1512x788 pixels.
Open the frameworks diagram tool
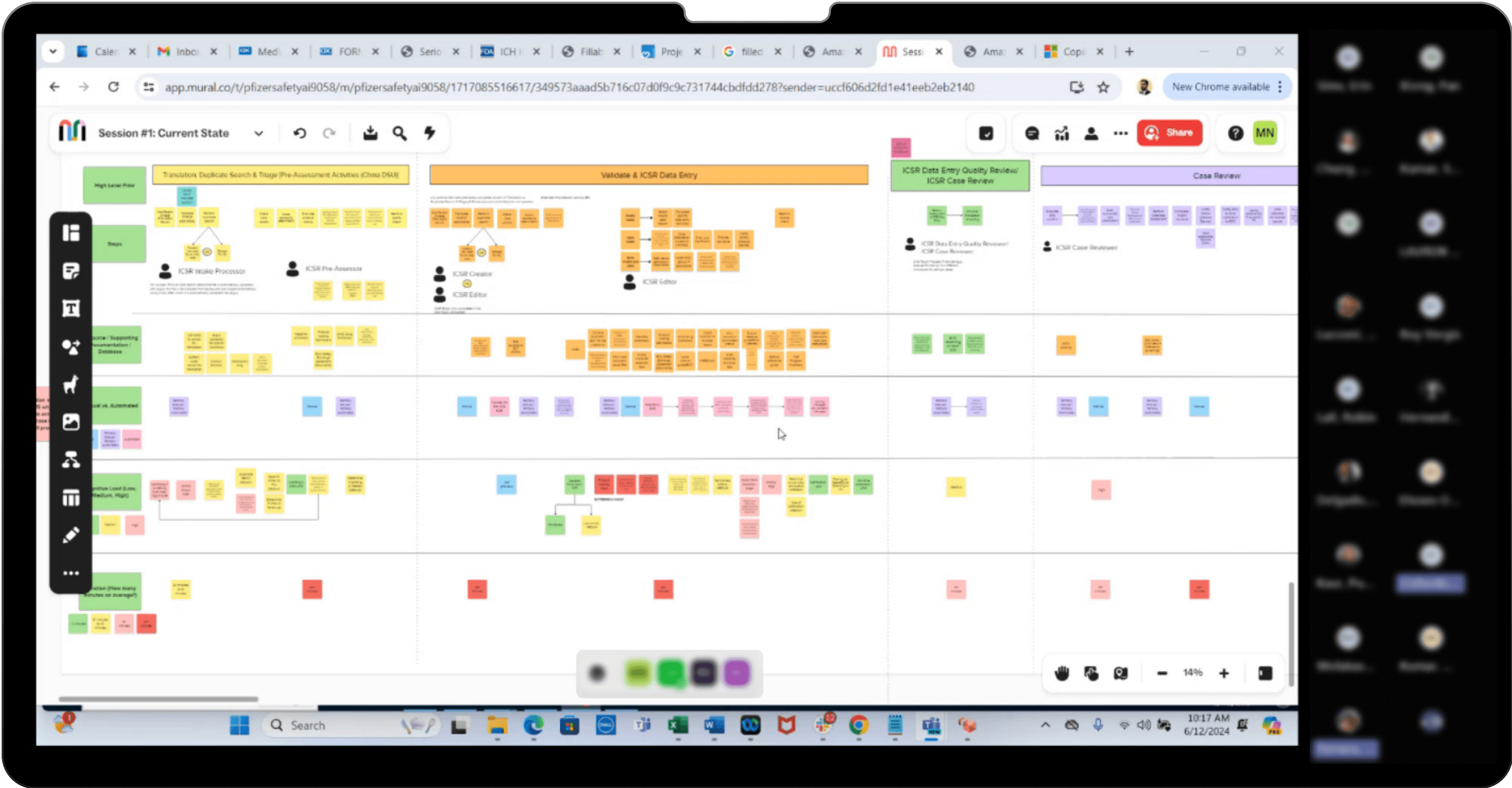pyautogui.click(x=71, y=460)
